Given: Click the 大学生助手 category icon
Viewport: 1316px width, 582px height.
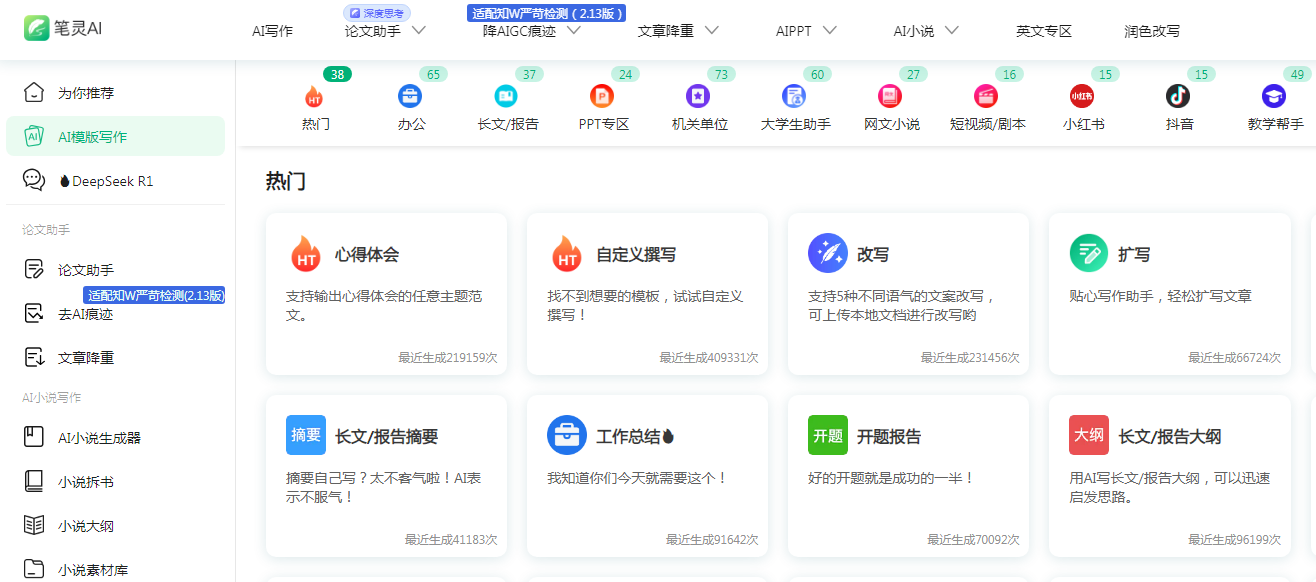Looking at the screenshot, I should (794, 96).
